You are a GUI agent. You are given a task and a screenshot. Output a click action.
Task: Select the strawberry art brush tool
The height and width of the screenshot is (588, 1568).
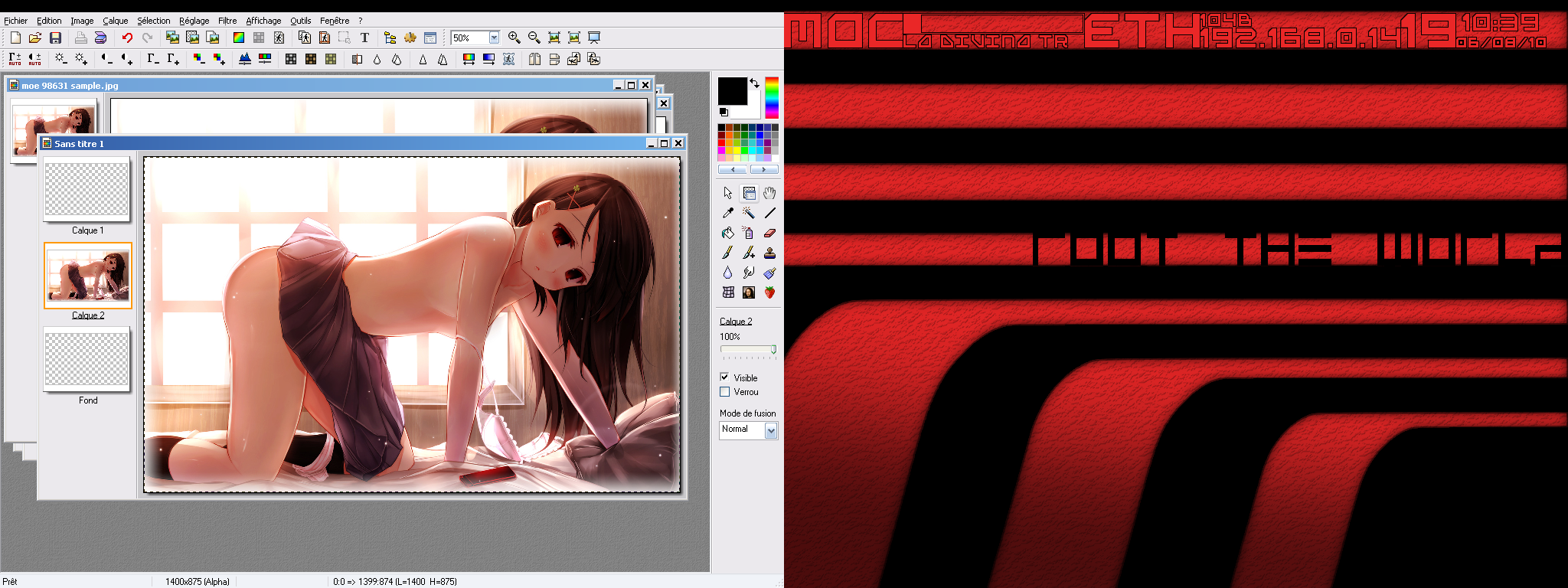click(770, 292)
